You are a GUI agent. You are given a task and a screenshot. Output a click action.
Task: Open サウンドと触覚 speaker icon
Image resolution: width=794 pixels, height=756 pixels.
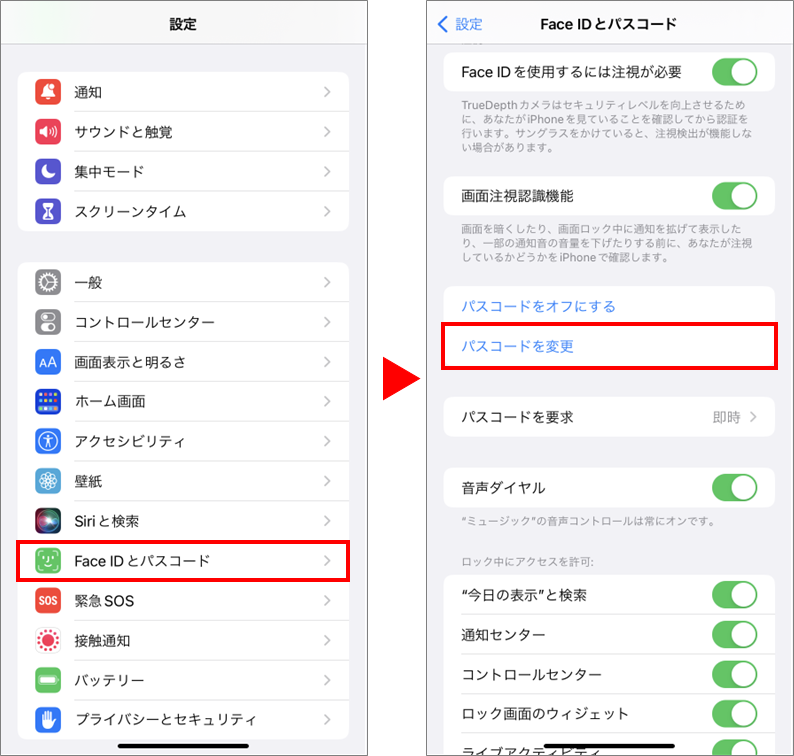48,132
